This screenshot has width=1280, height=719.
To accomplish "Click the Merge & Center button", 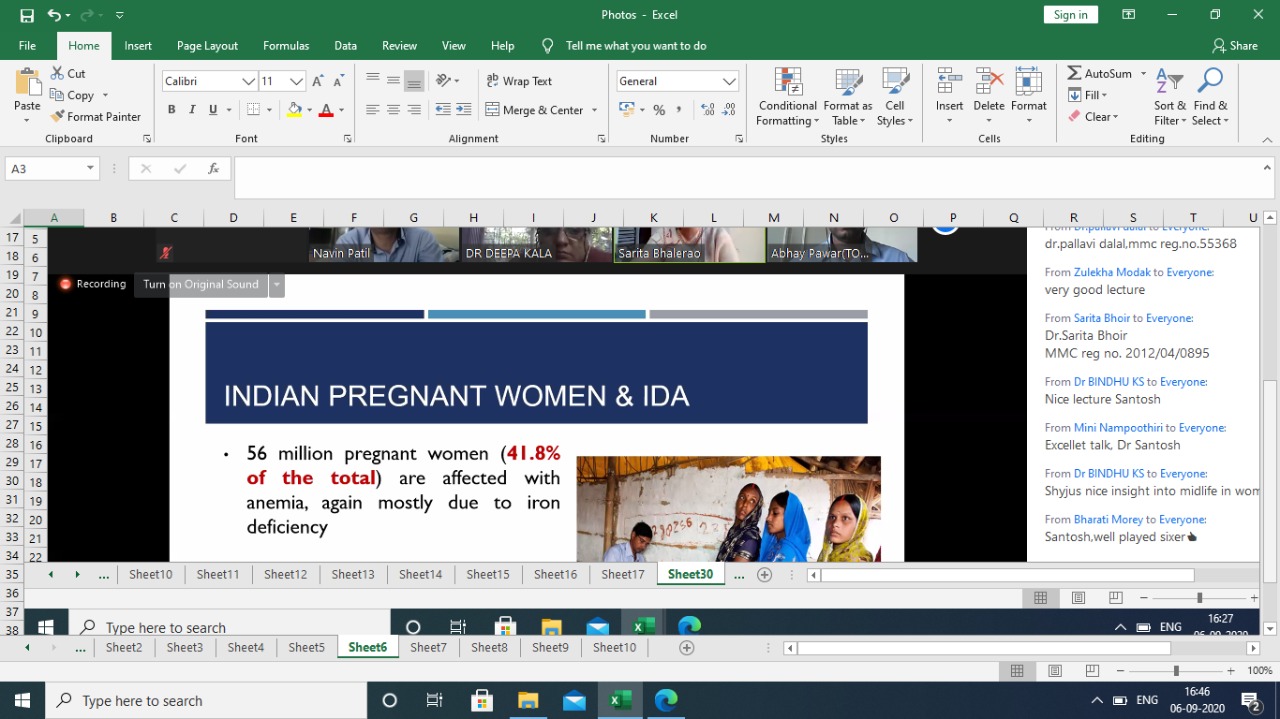I will coord(535,110).
